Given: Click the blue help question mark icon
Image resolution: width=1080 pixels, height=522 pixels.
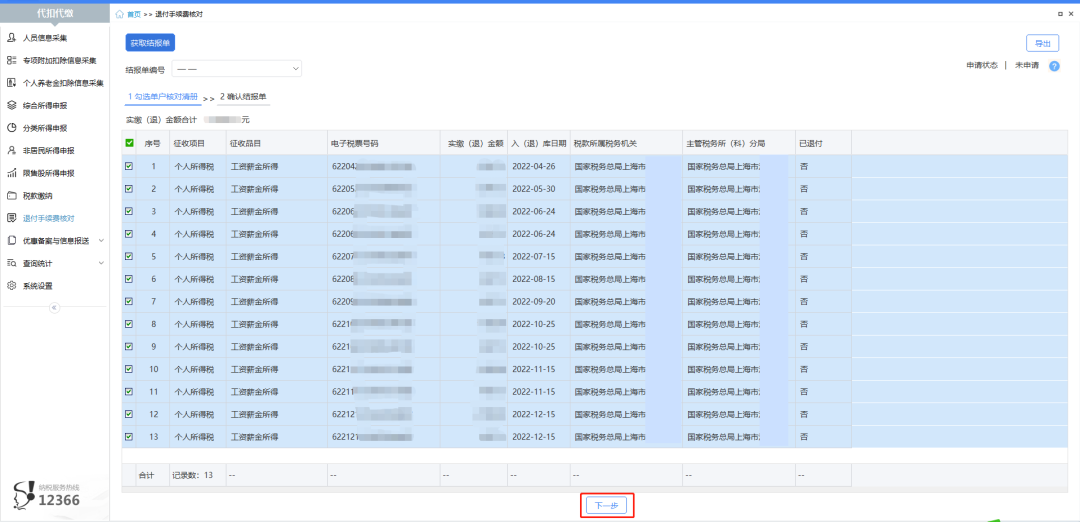Looking at the screenshot, I should click(x=1054, y=66).
